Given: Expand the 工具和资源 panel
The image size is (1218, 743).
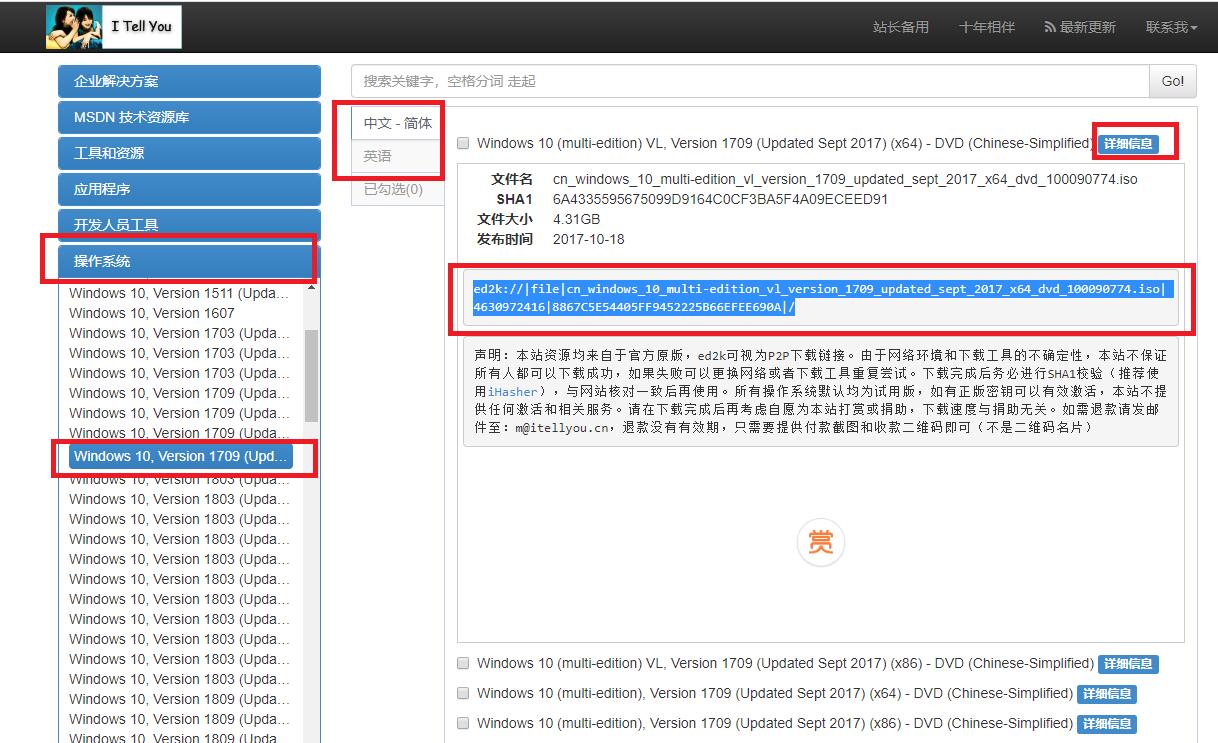Looking at the screenshot, I should pos(189,153).
